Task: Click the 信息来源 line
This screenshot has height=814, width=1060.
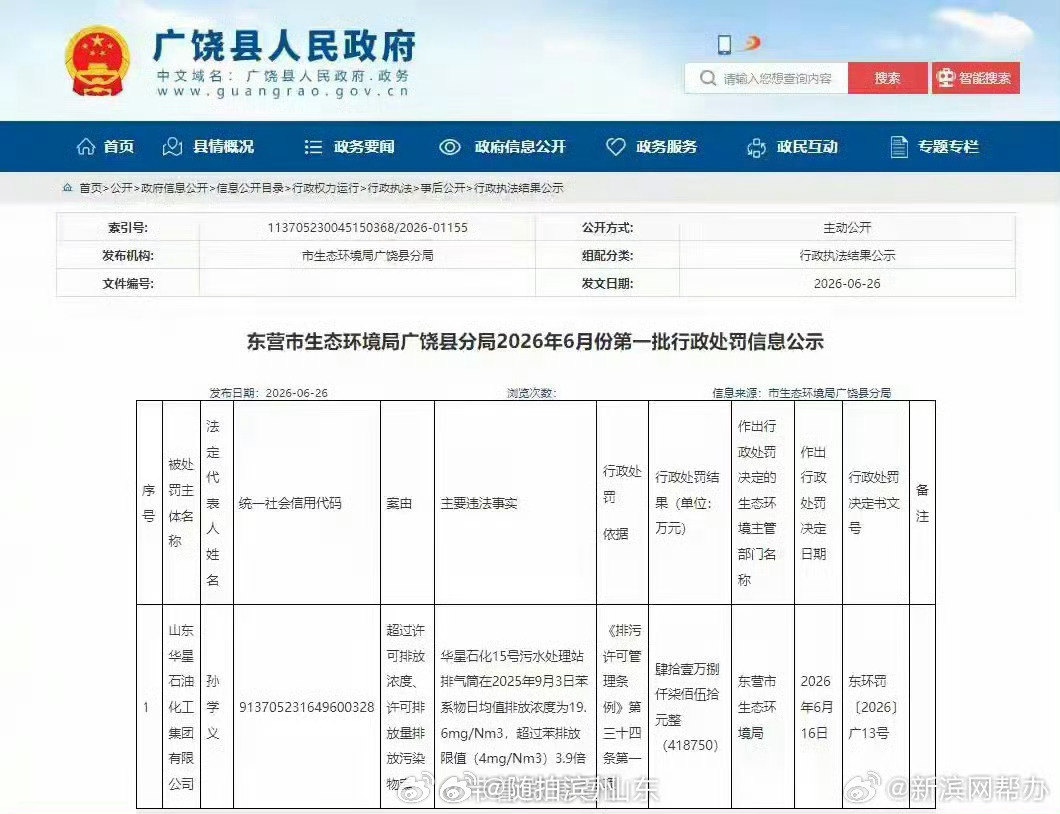Action: 802,393
